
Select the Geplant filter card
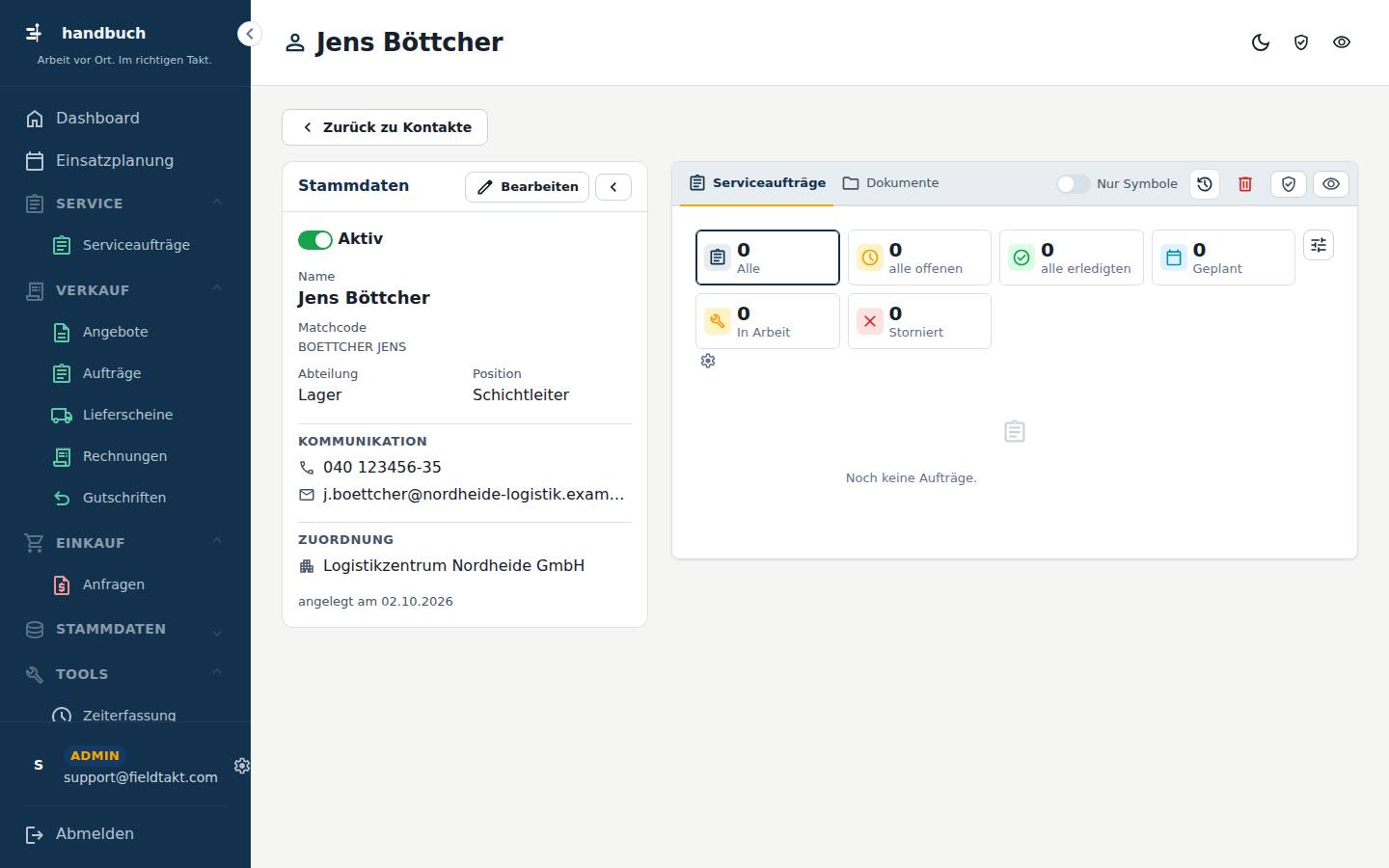point(1223,258)
